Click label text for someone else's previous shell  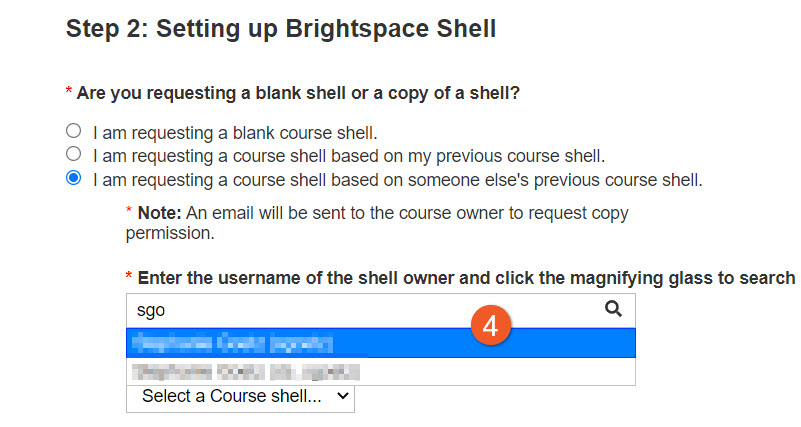coord(397,180)
